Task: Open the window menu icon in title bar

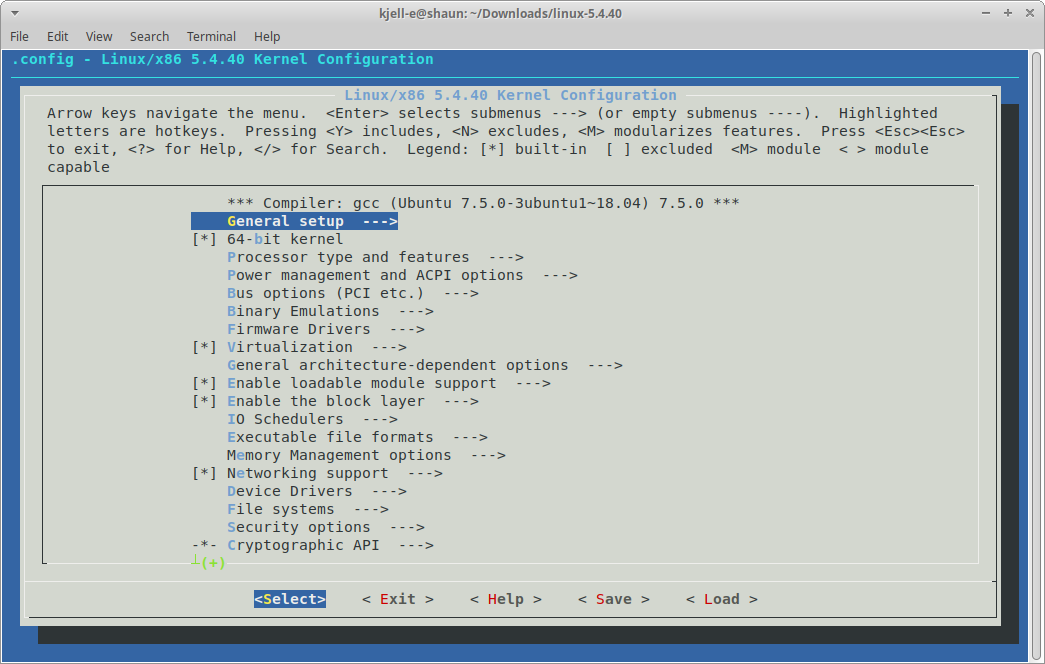Action: [x=14, y=12]
